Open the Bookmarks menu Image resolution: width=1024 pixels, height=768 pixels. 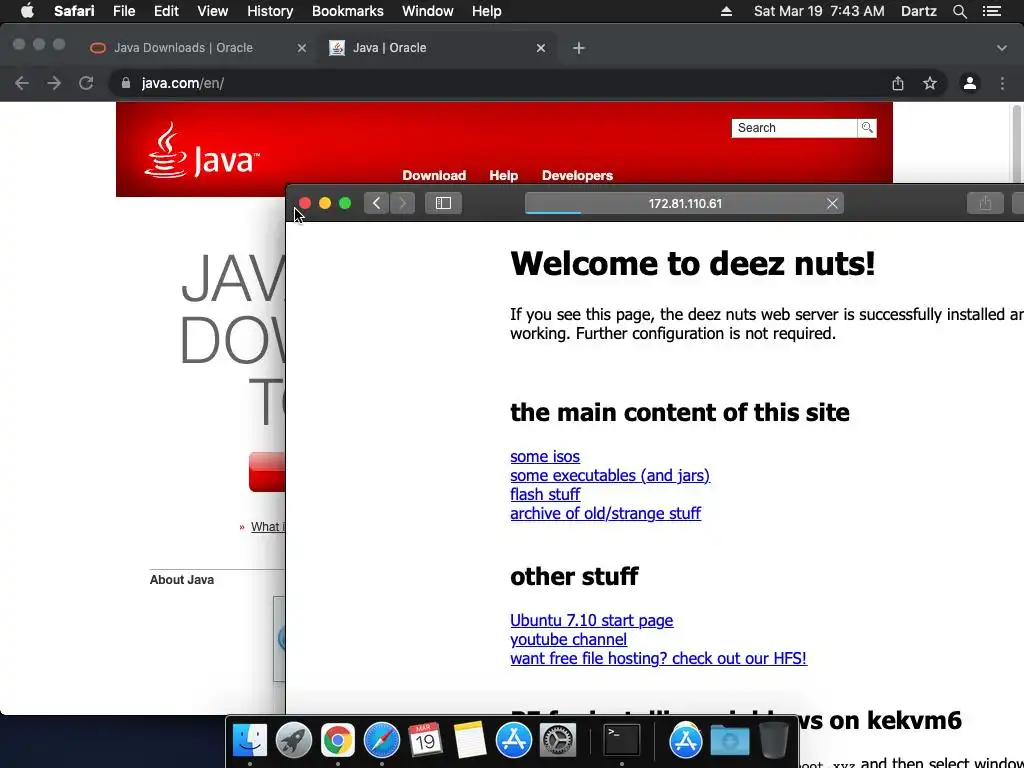(347, 11)
